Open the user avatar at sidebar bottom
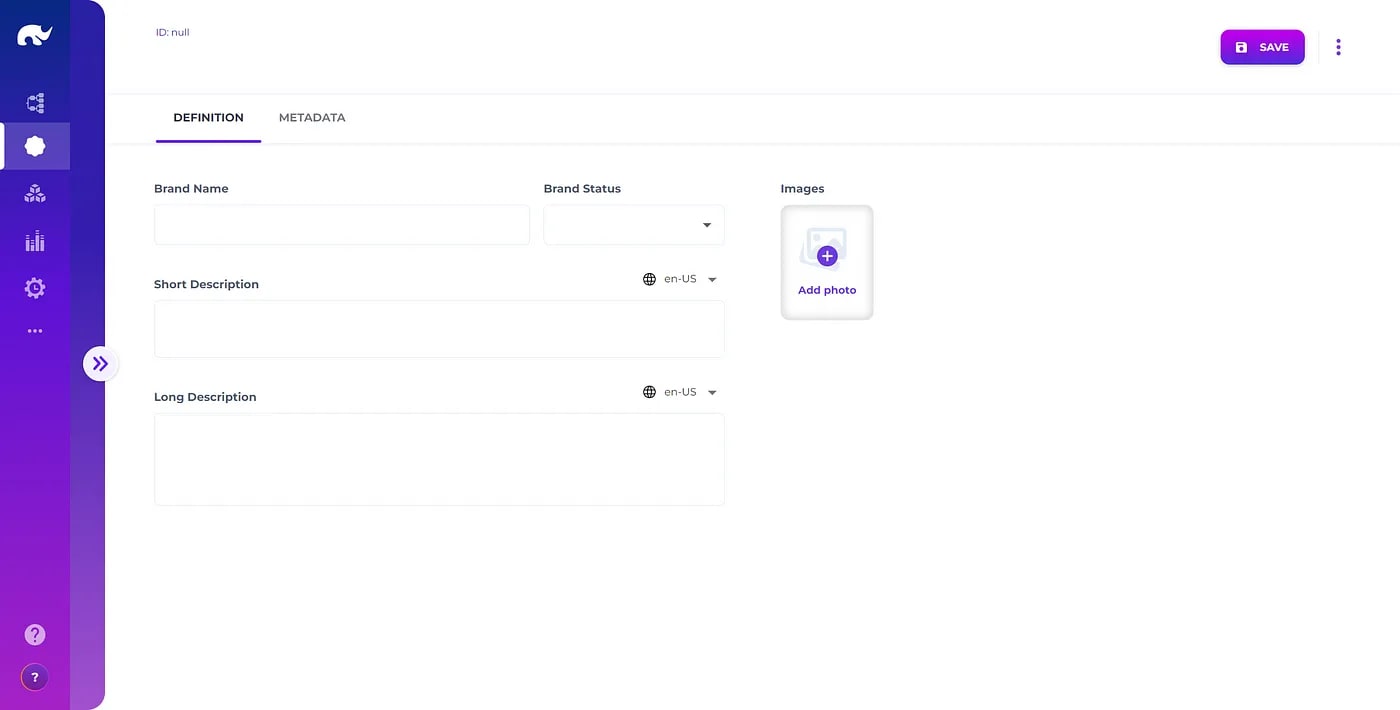Viewport: 1400px width, 710px height. point(35,677)
